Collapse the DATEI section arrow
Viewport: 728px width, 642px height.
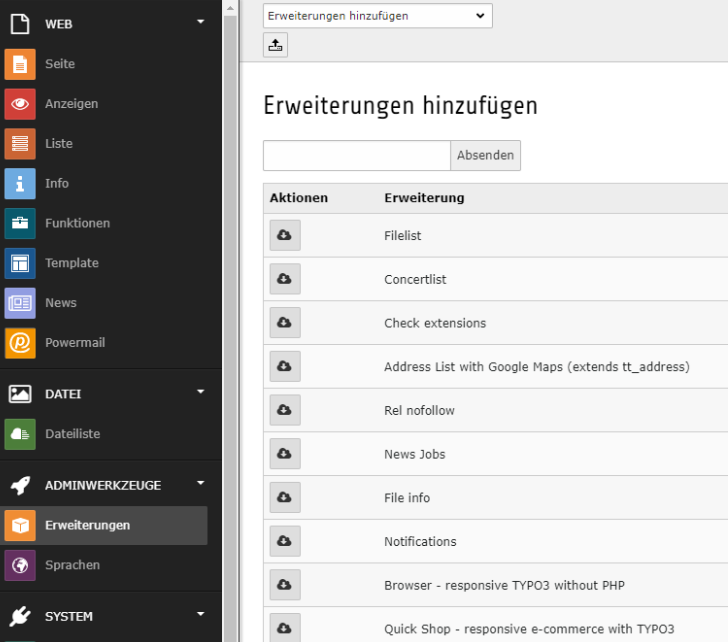pyautogui.click(x=201, y=392)
